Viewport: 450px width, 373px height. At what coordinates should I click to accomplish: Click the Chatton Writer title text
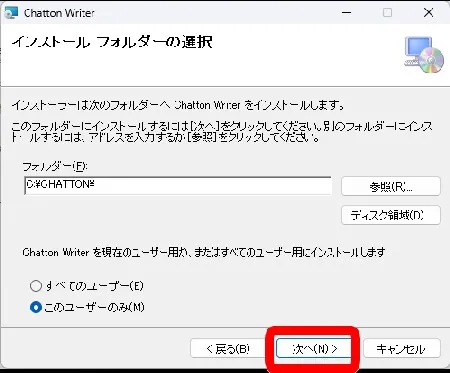point(59,13)
